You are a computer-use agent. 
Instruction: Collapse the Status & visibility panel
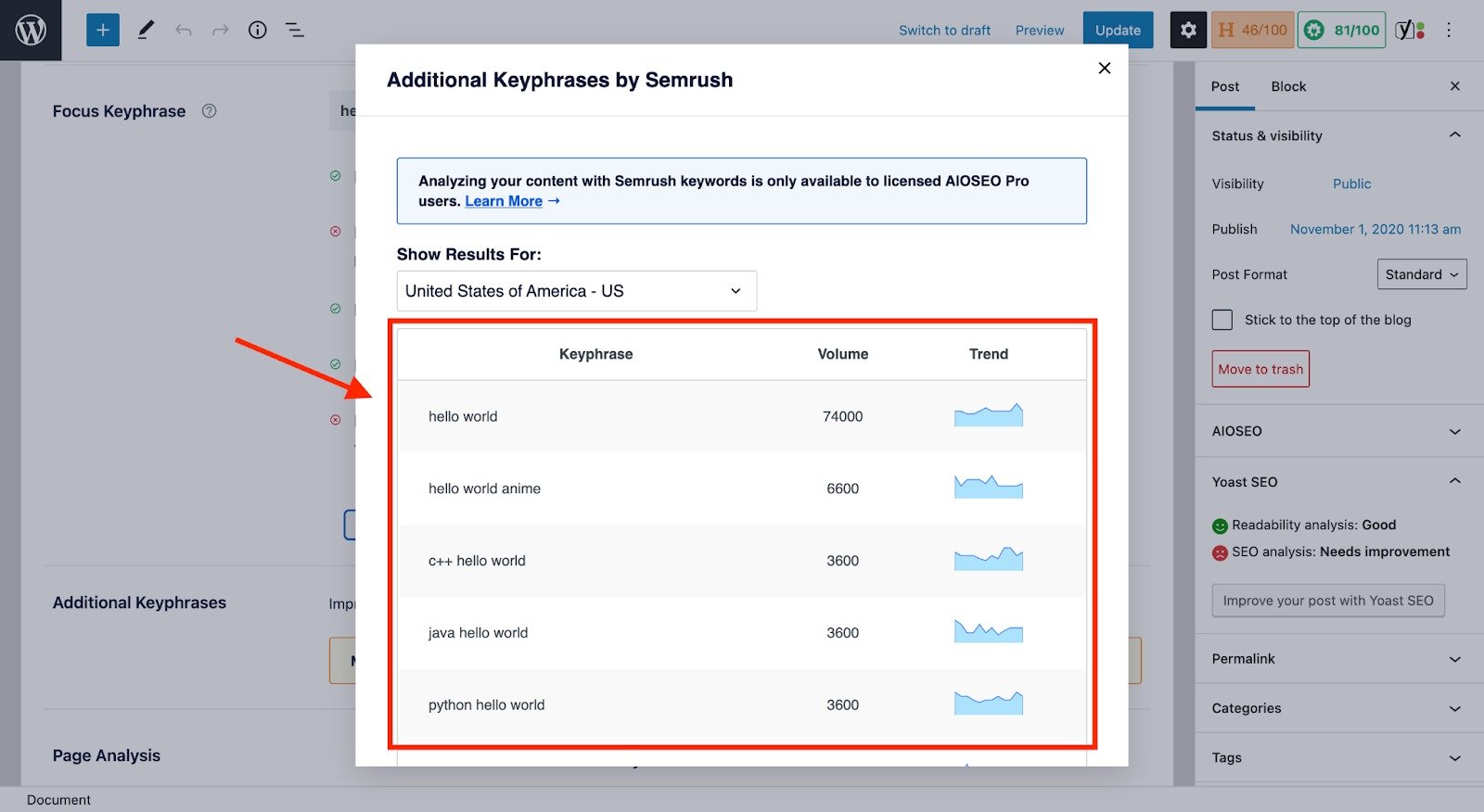click(x=1454, y=135)
